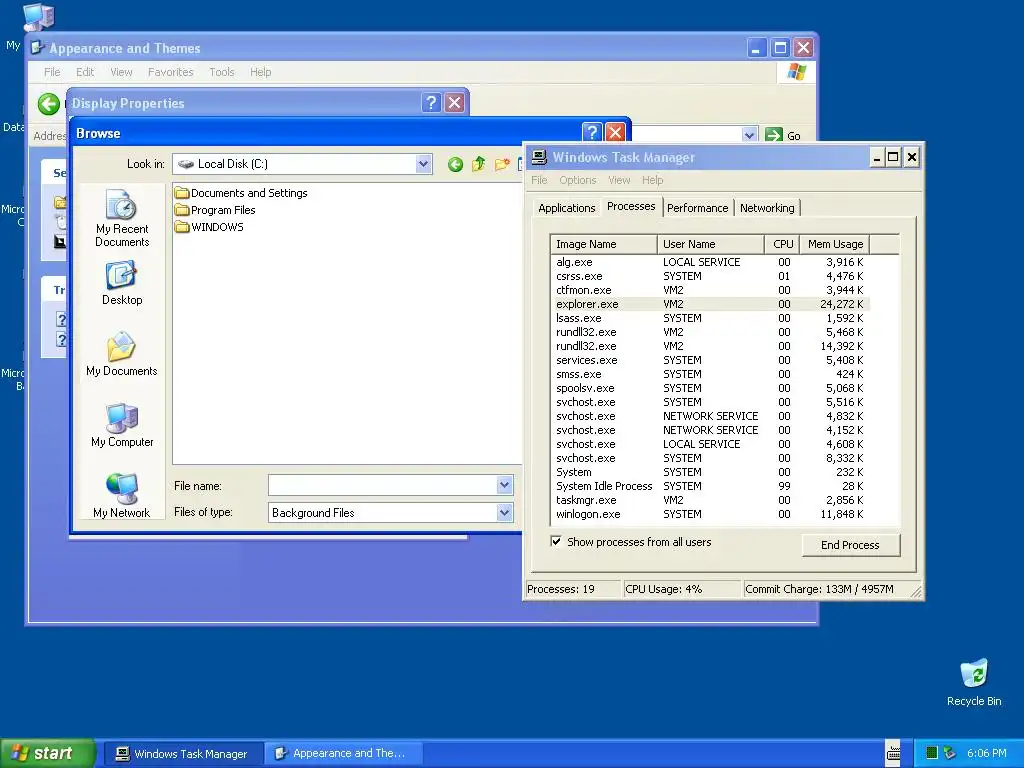Select the alg.exe process row

point(711,262)
